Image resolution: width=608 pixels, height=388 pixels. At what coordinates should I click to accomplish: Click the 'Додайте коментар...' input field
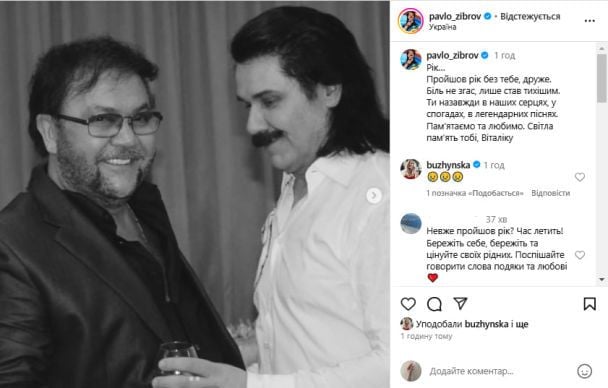pyautogui.click(x=500, y=371)
